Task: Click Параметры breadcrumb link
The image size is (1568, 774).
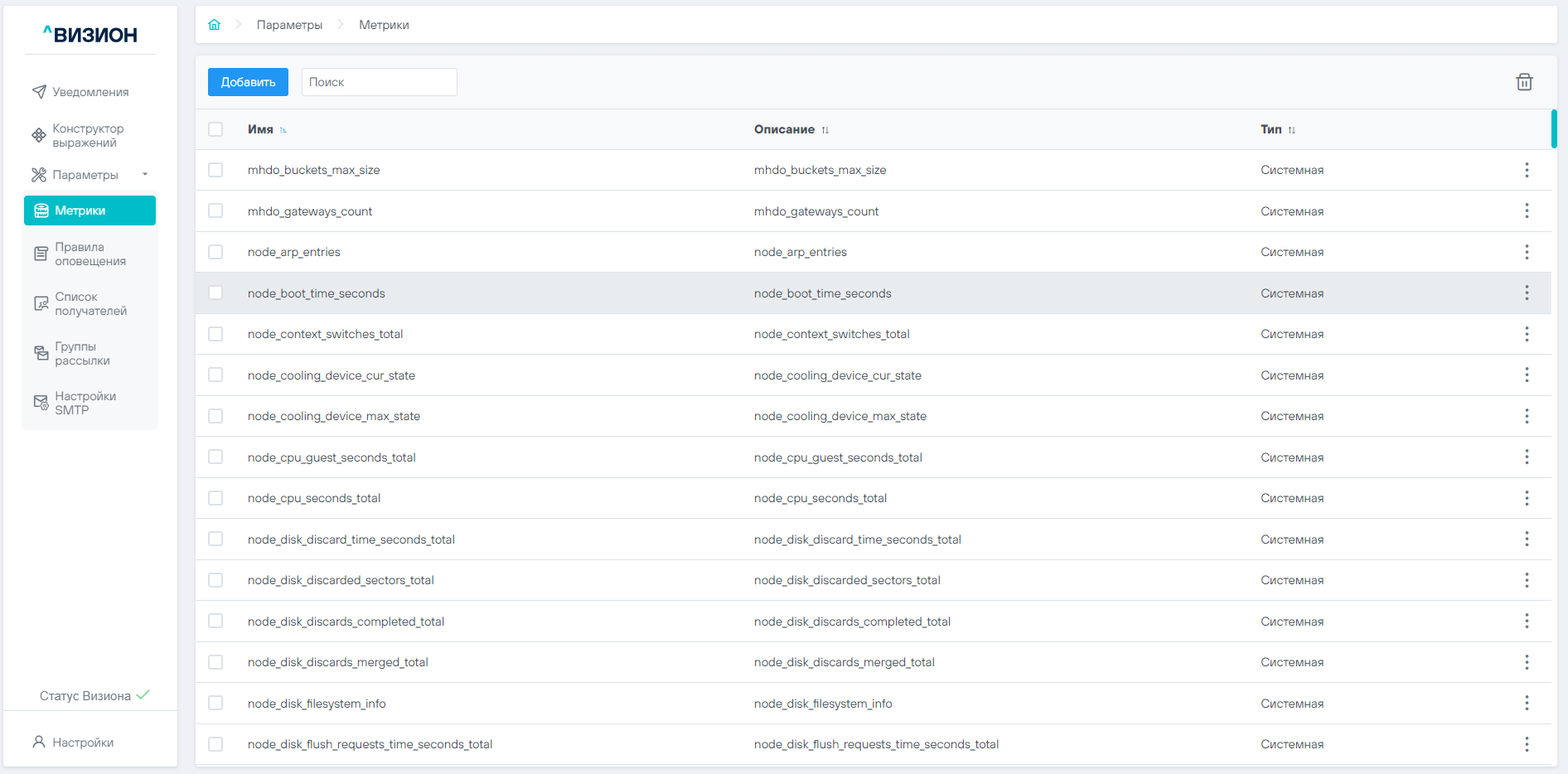Action: point(289,25)
